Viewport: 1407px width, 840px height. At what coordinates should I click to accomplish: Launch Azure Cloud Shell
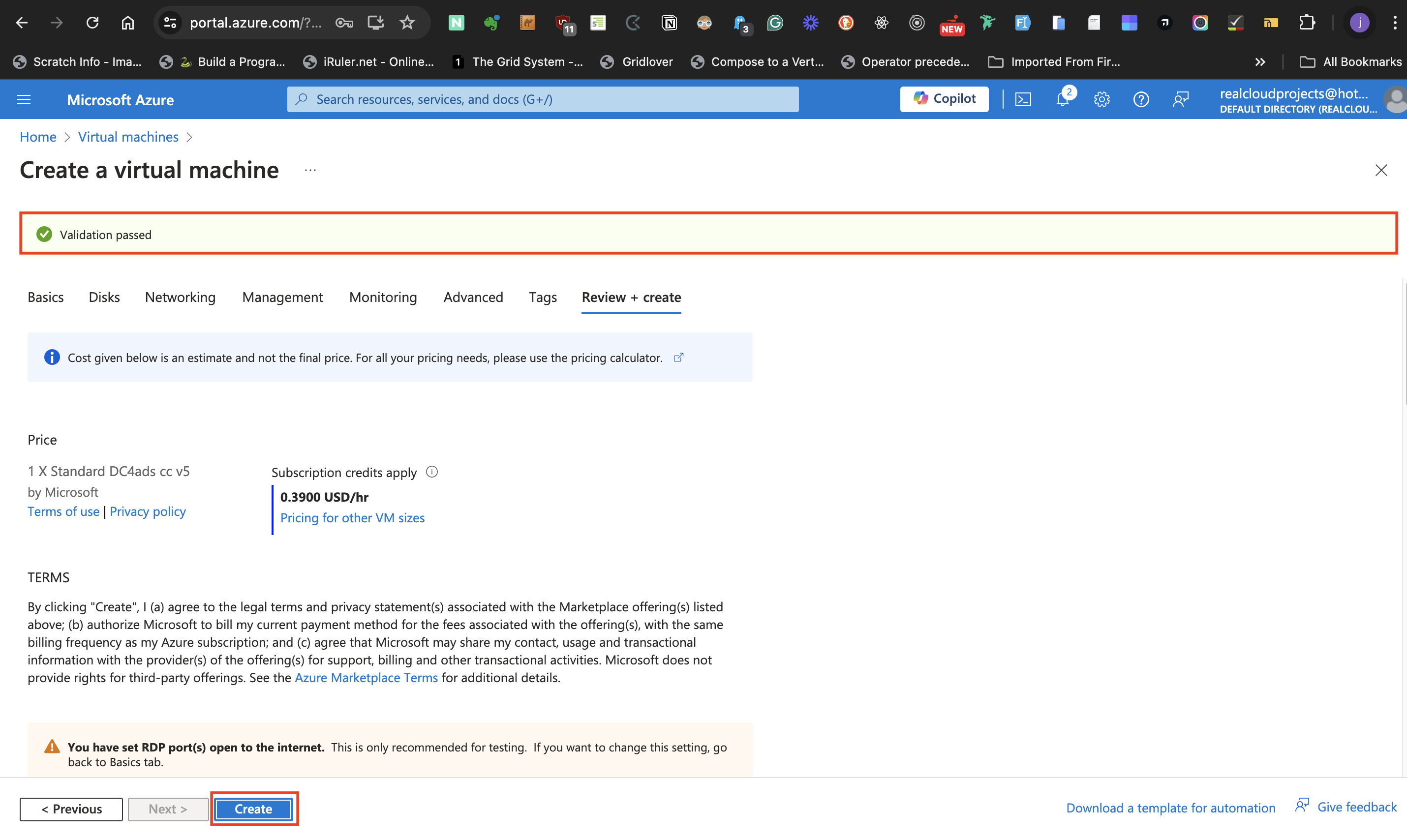(1024, 99)
